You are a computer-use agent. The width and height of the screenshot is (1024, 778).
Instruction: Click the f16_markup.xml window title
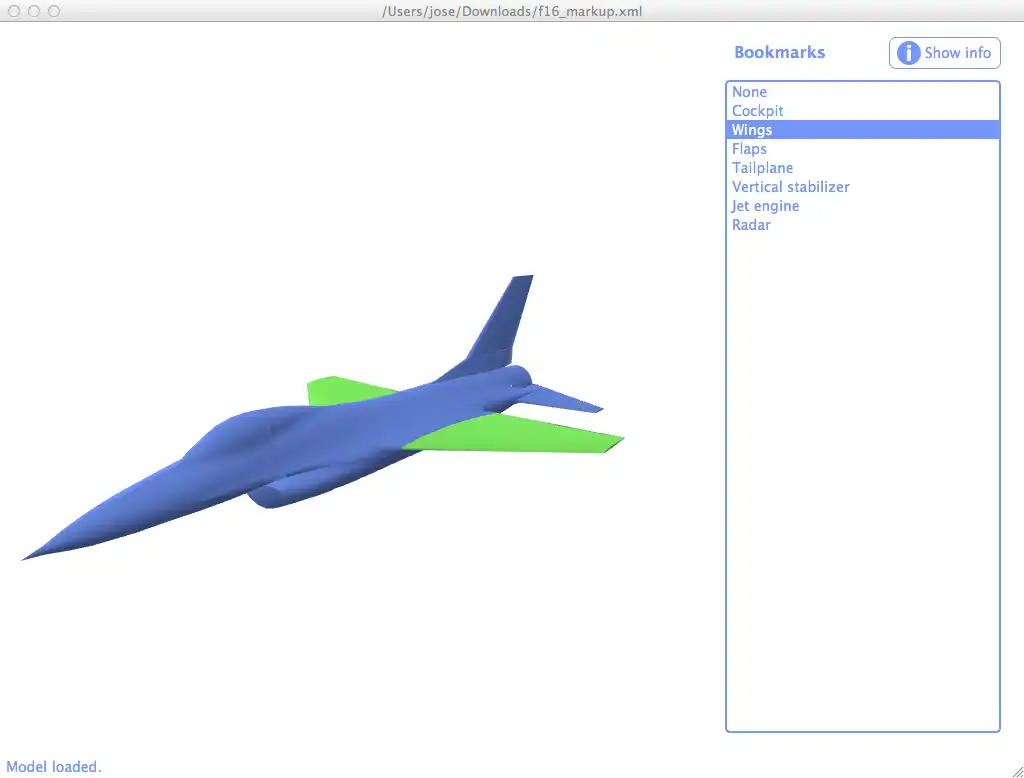pos(512,11)
